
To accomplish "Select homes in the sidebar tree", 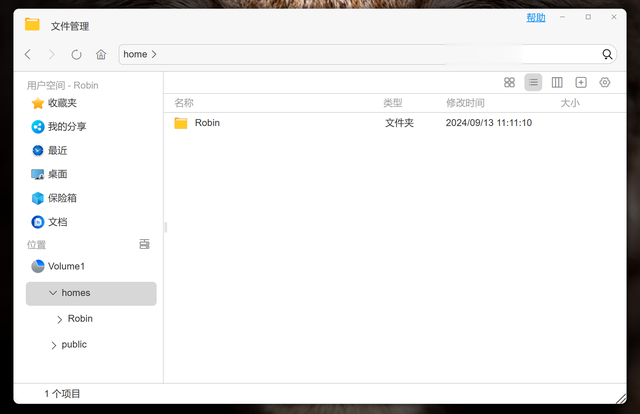I will 91,294.
